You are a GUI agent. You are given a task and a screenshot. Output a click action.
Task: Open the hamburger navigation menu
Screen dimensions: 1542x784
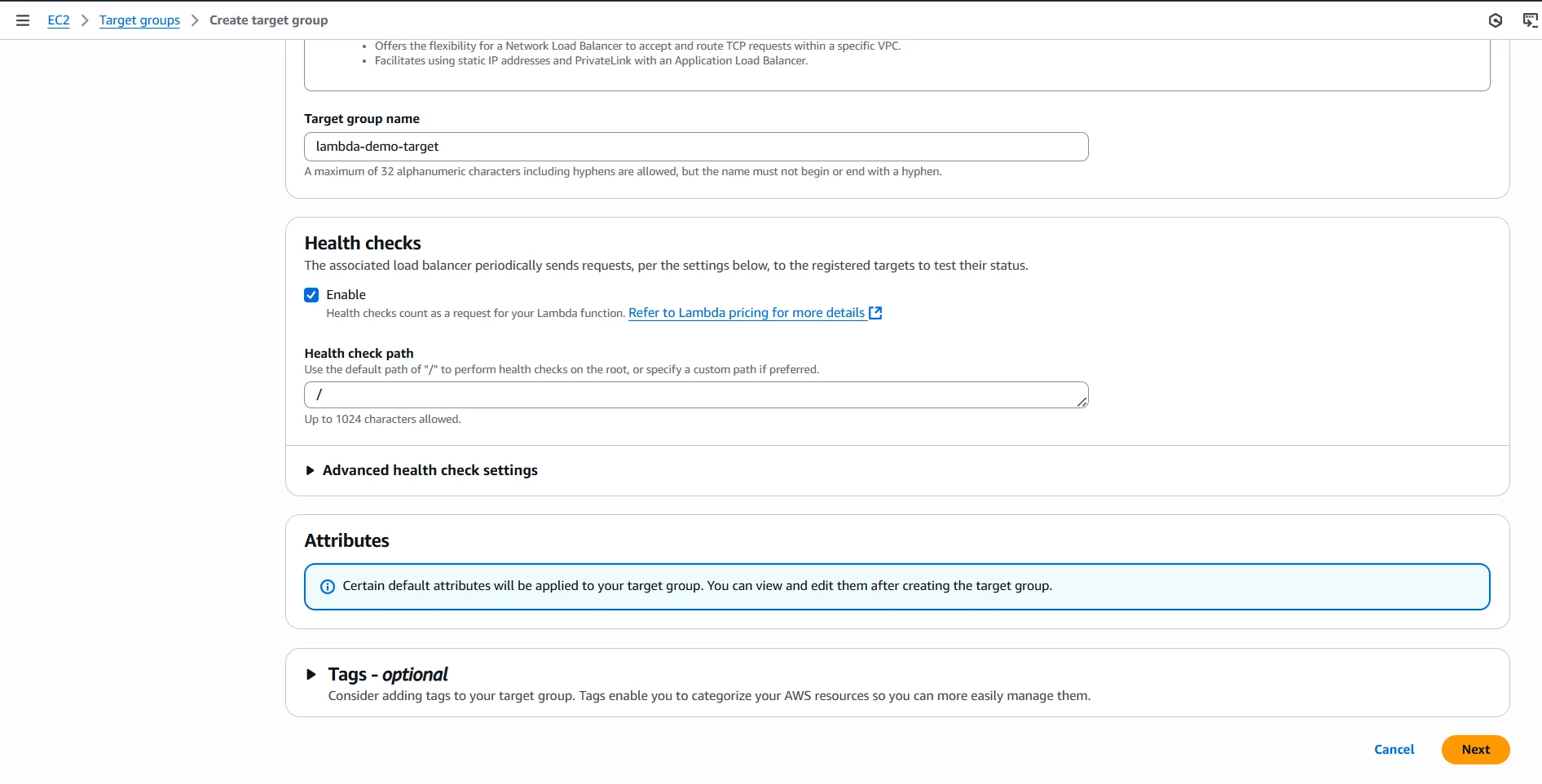[23, 20]
